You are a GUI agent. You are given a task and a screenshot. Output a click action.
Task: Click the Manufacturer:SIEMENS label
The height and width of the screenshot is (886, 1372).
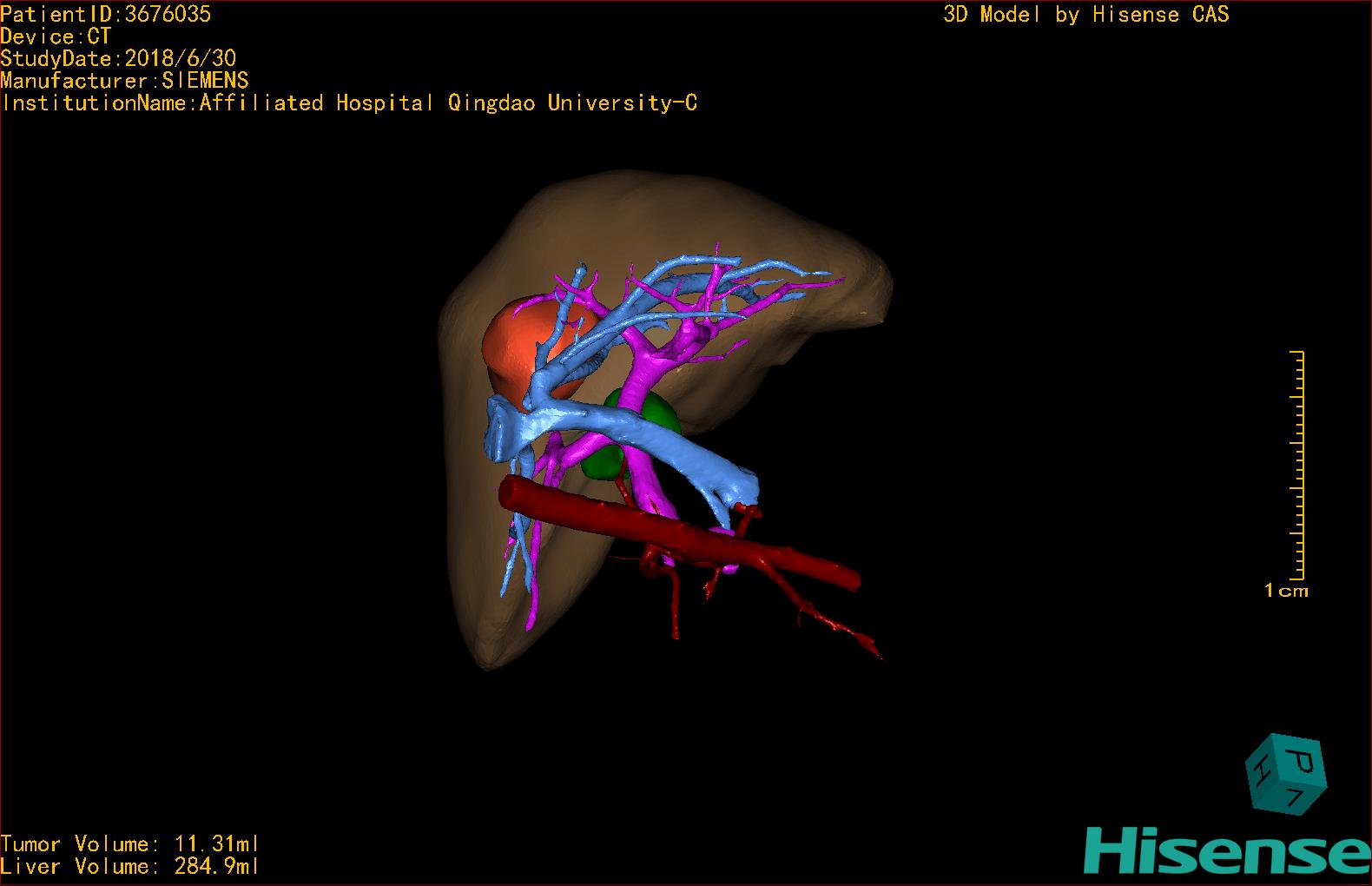125,81
